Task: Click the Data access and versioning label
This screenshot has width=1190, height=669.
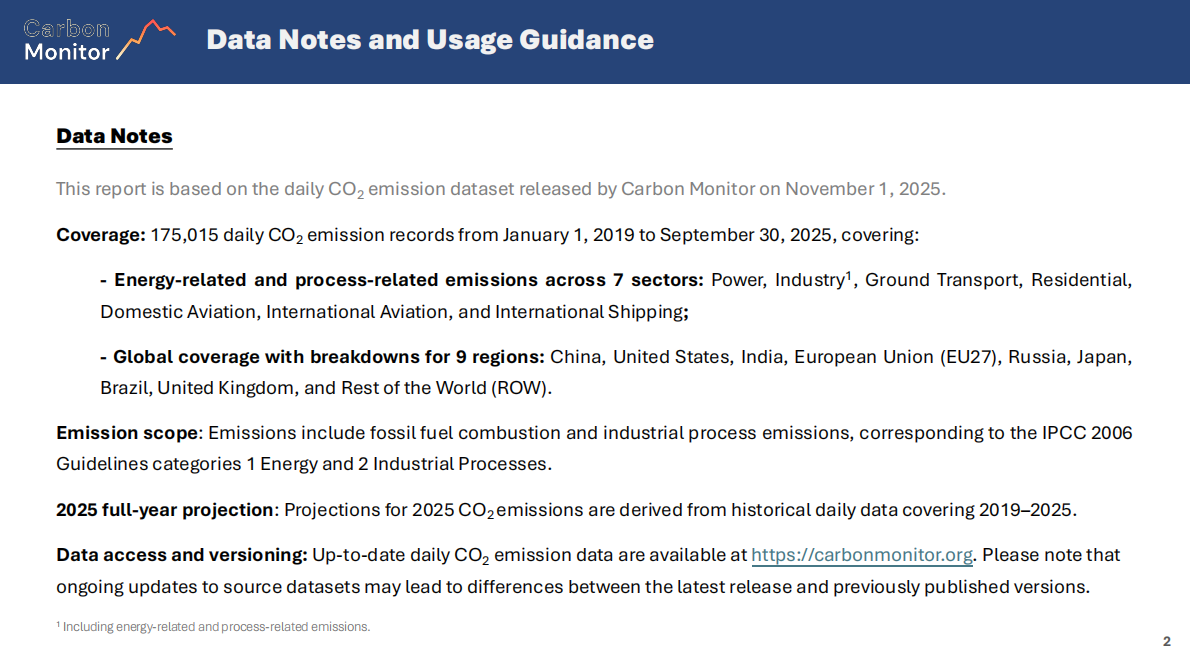Action: (x=181, y=555)
